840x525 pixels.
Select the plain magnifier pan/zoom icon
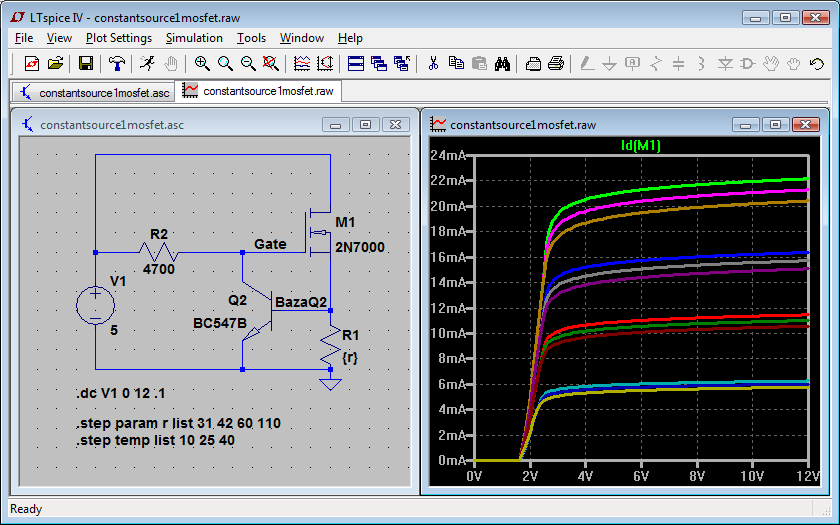coord(225,64)
